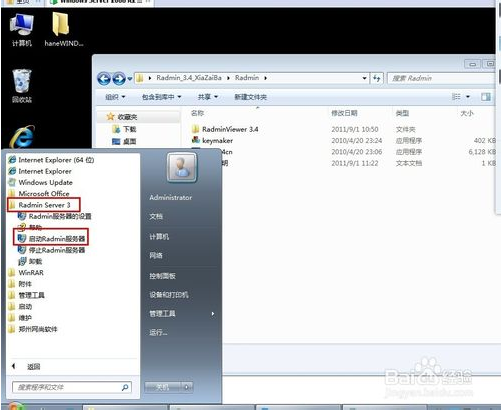The width and height of the screenshot is (501, 410).
Task: Open shutdown options arrow beside 关机
Action: (x=187, y=387)
